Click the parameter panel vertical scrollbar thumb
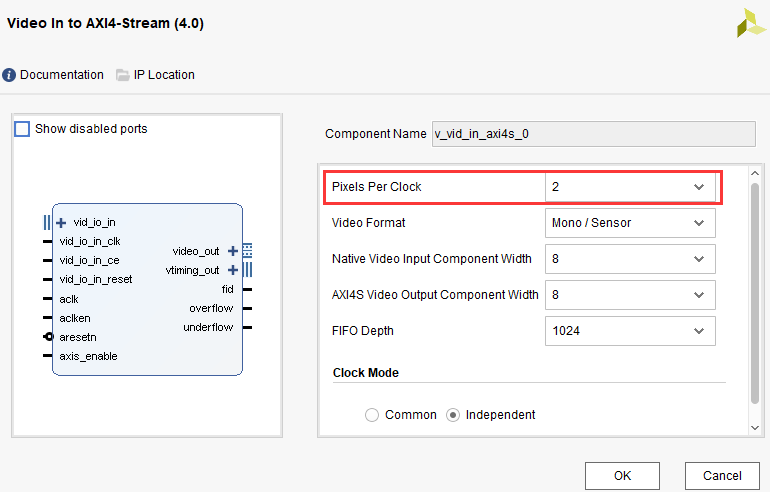The width and height of the screenshot is (770, 492). click(x=755, y=290)
